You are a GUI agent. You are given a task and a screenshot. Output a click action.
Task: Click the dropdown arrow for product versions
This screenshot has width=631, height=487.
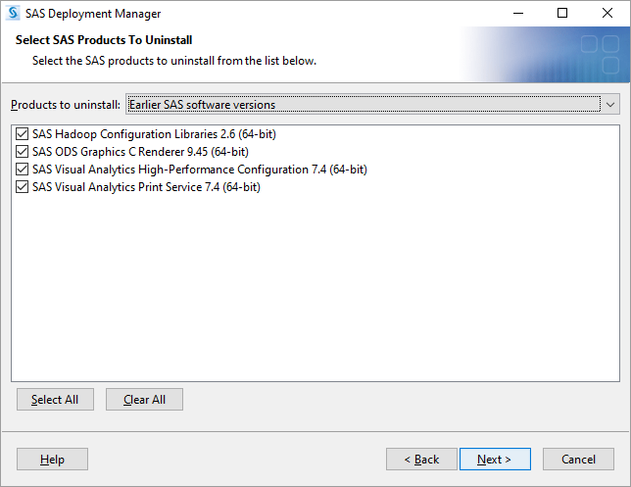click(610, 105)
